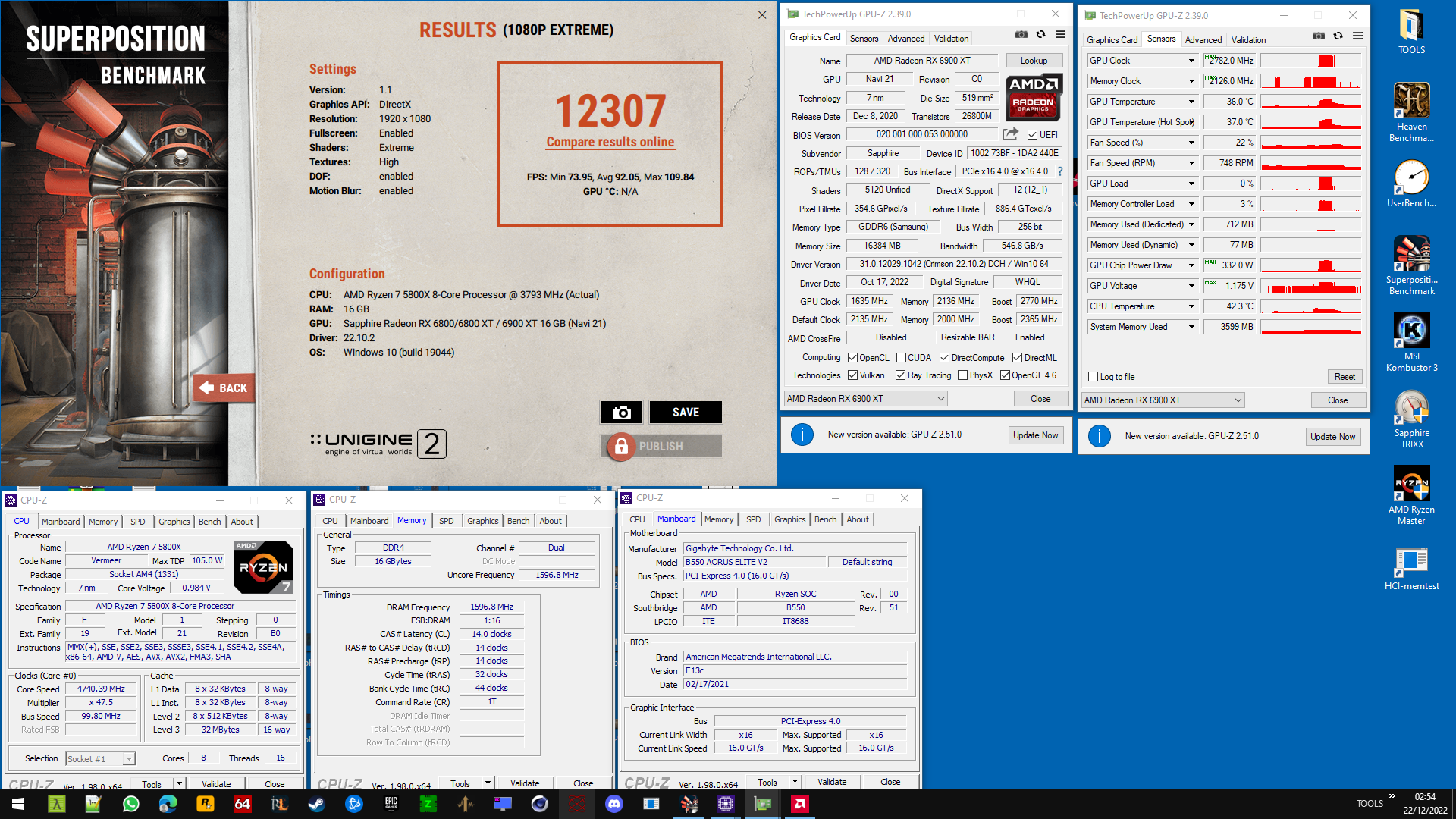1456x819 pixels.
Task: Open Epic Games Launcher from taskbar
Action: coord(391,804)
